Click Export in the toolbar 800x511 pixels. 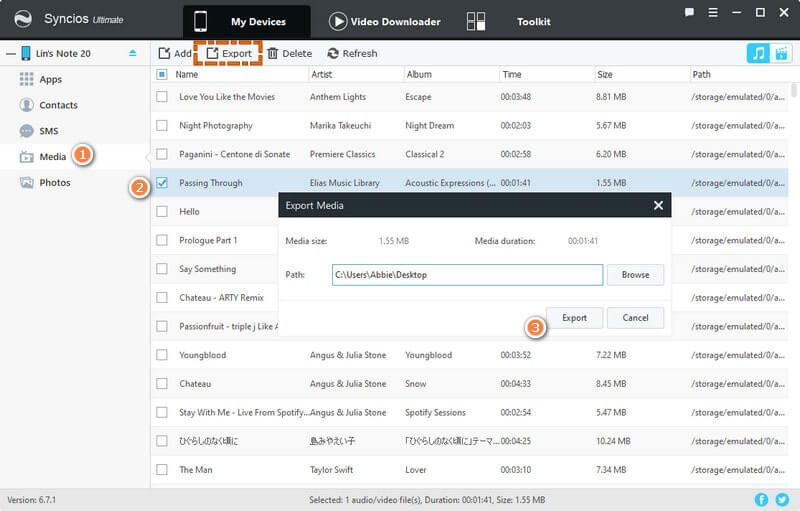(229, 54)
